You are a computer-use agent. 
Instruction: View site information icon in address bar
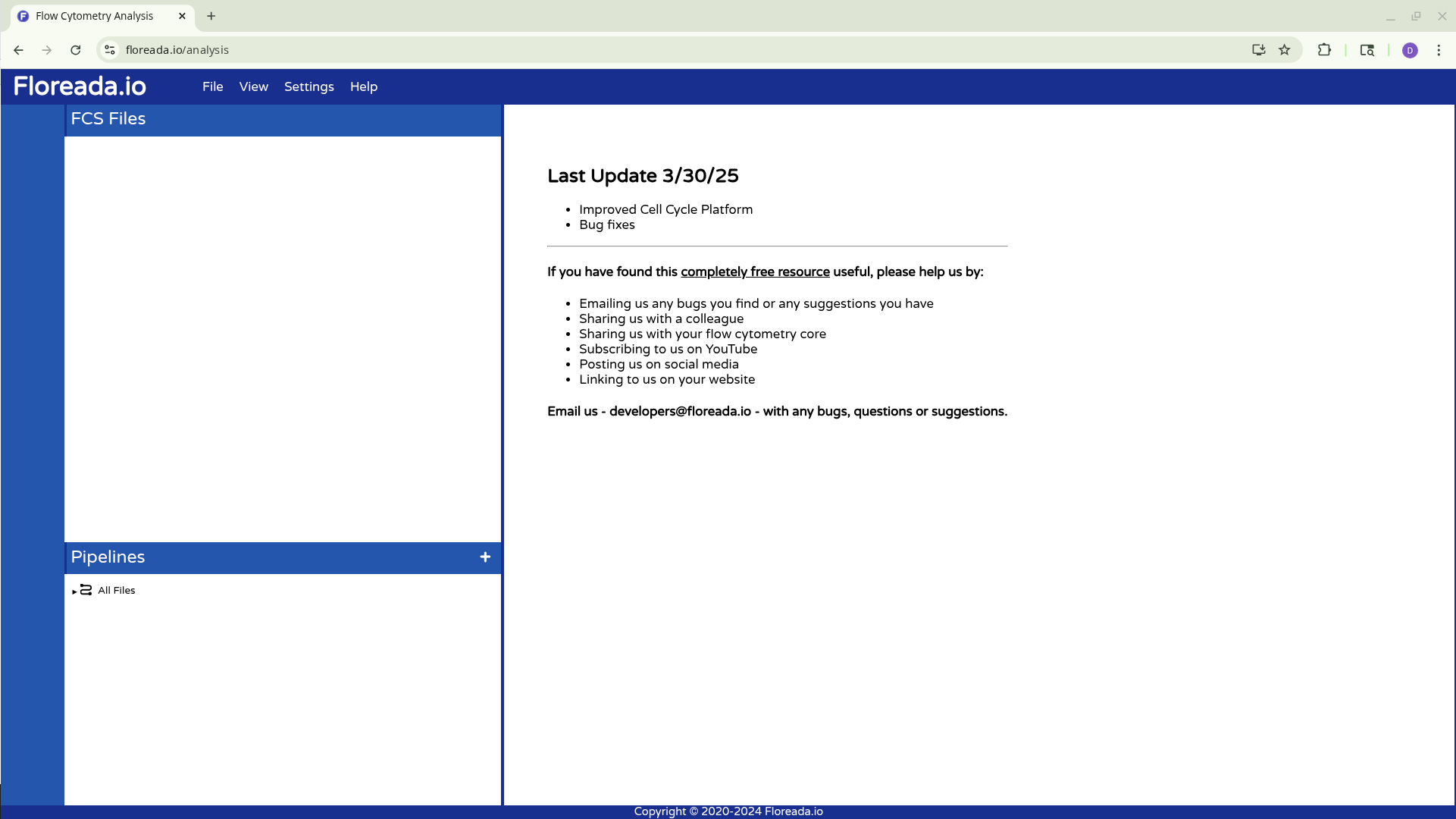point(110,50)
